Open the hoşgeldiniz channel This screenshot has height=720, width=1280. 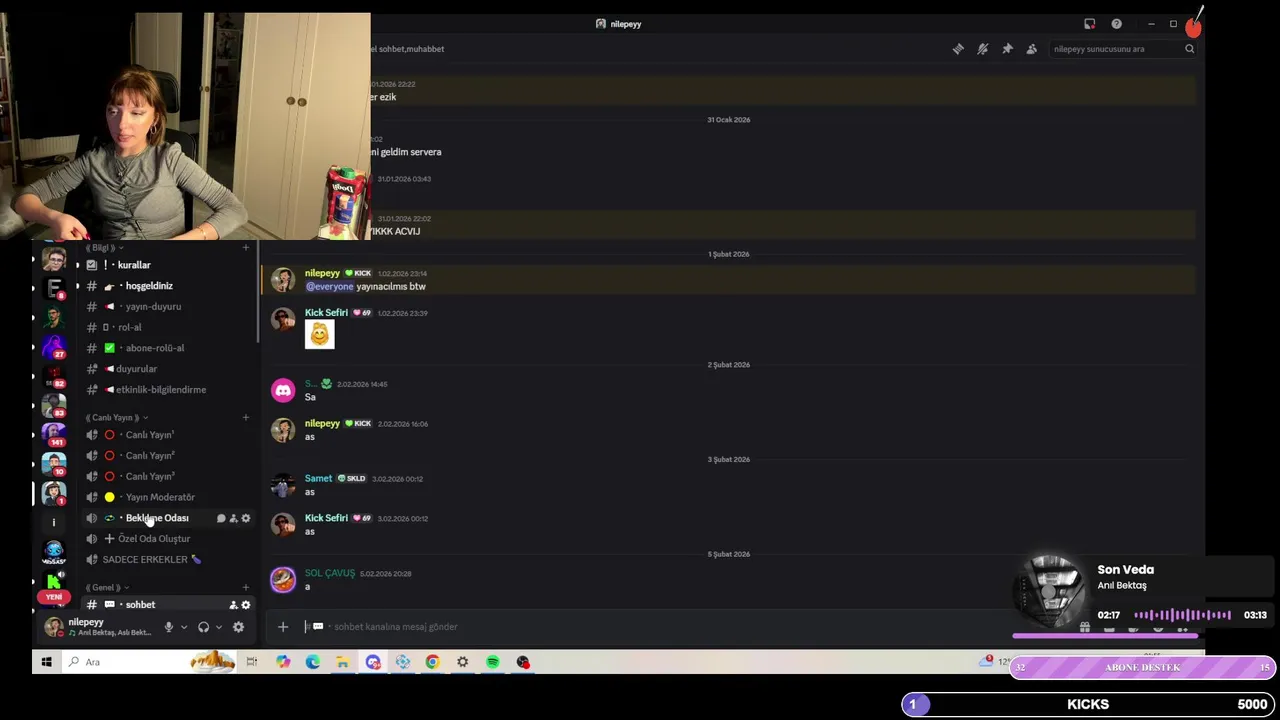click(x=168, y=286)
